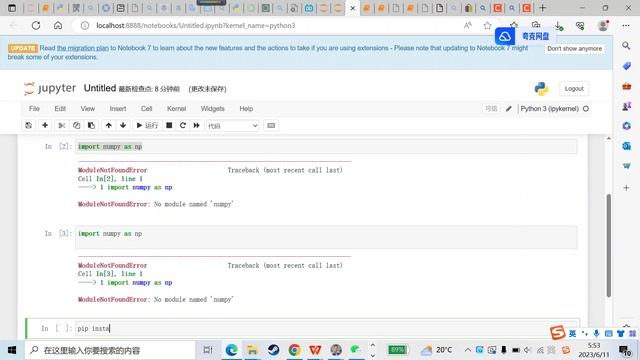Open the migration plan link

coord(83,48)
